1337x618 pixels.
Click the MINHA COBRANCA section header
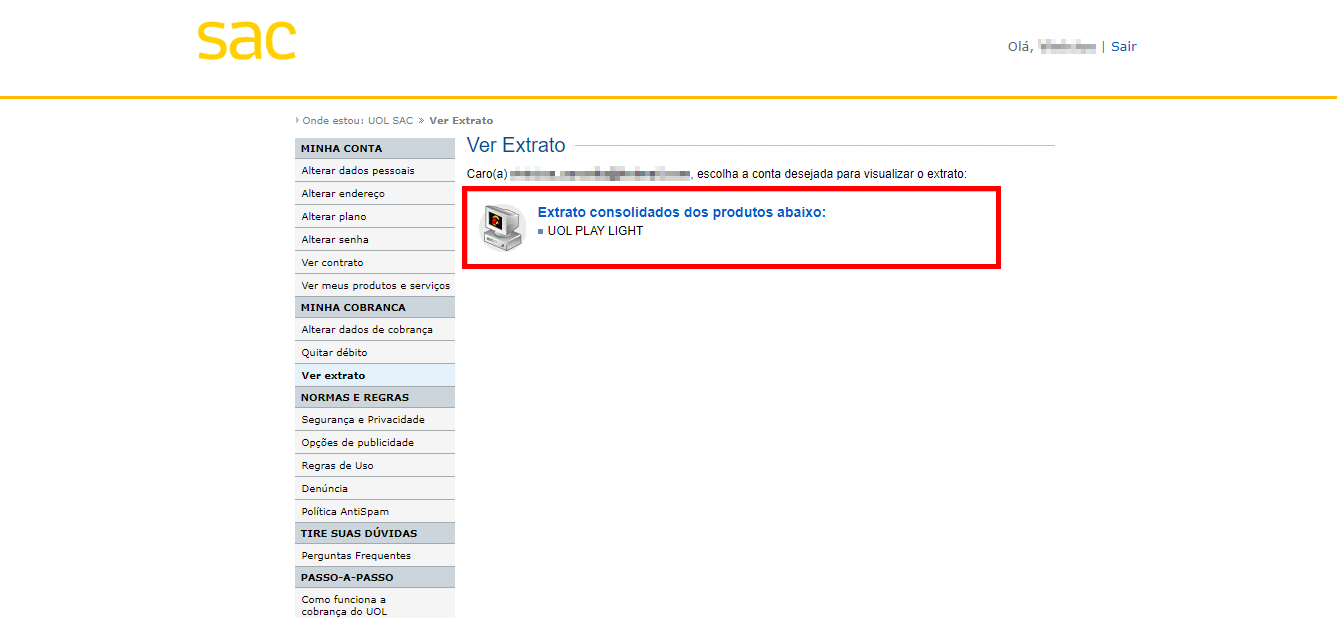(375, 308)
